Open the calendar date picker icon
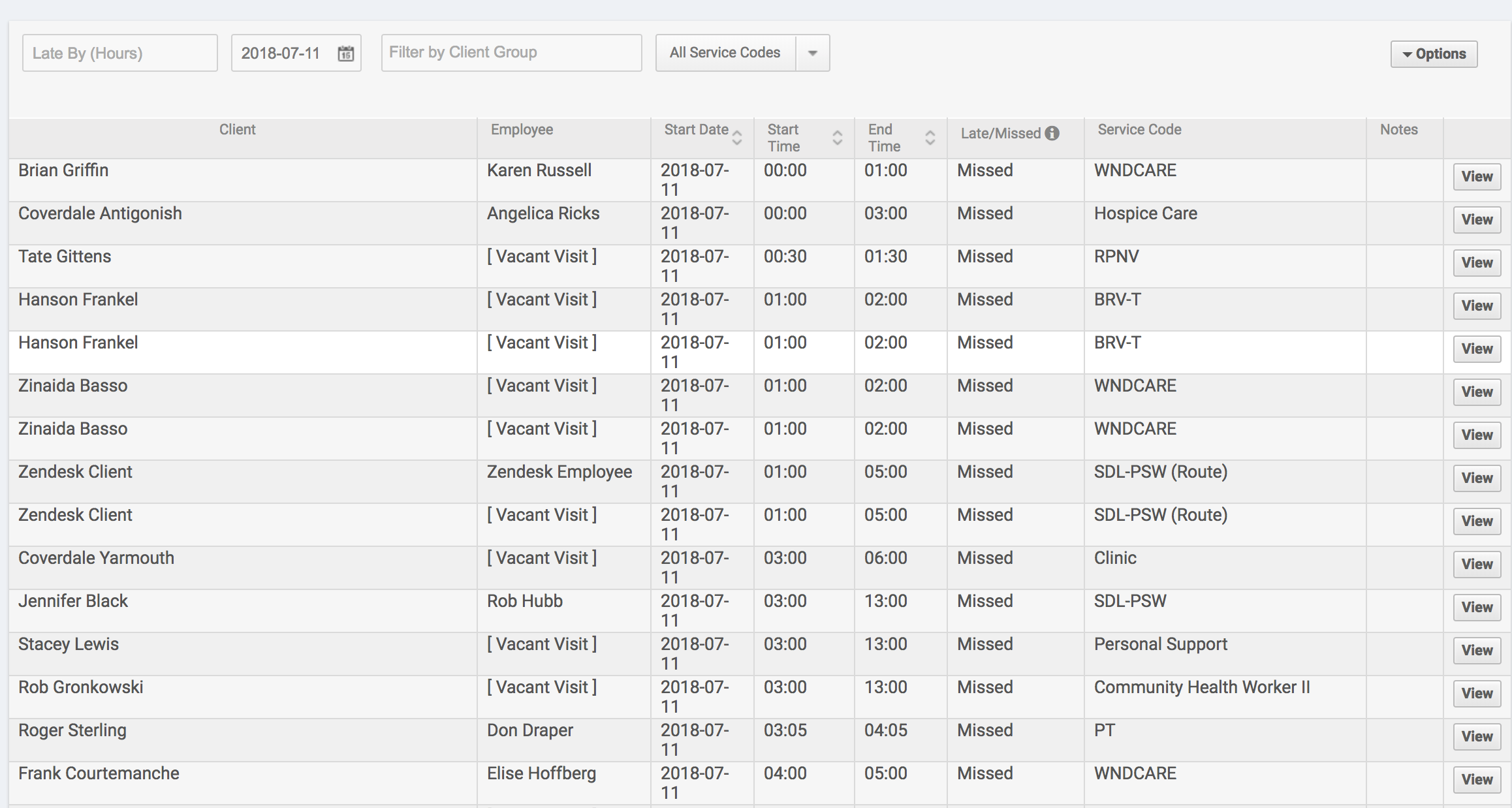Screen dimensions: 1512x808 coord(345,54)
